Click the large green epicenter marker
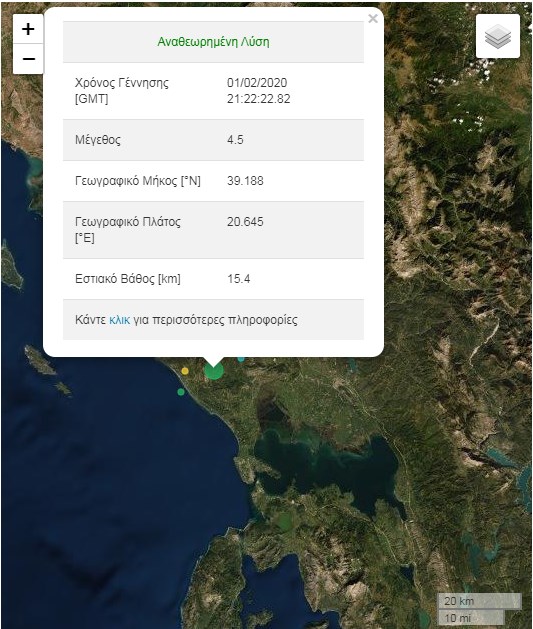The width and height of the screenshot is (533, 629). coord(214,371)
